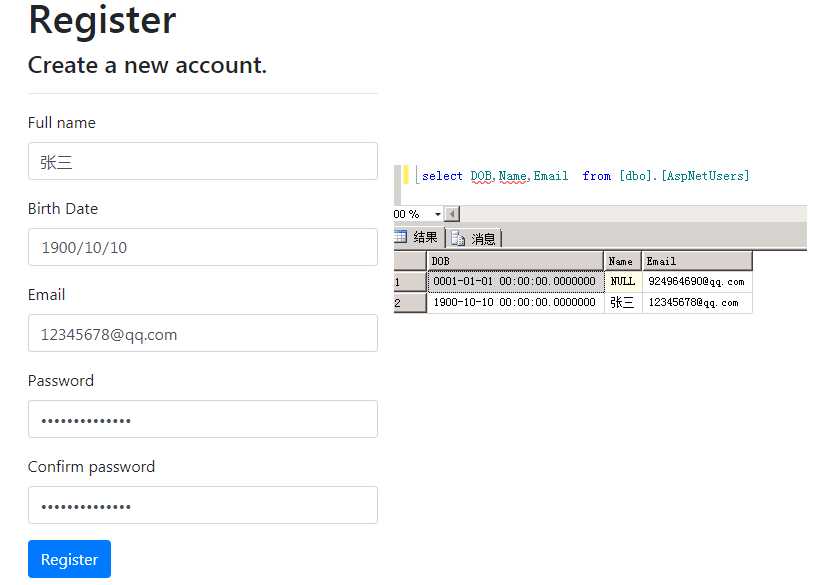813x585 pixels.
Task: Click the results grid icon on 结果 tab
Action: click(401, 238)
